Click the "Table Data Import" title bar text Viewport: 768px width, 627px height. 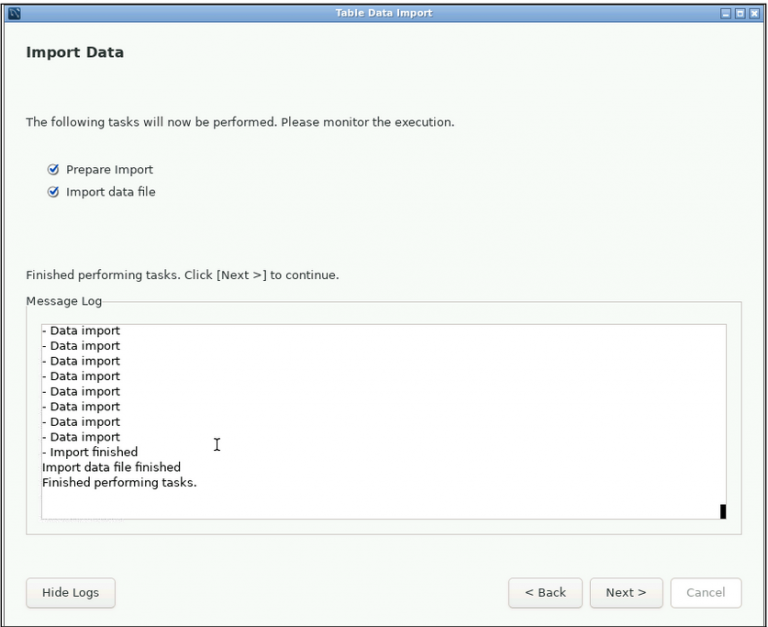[x=384, y=13]
